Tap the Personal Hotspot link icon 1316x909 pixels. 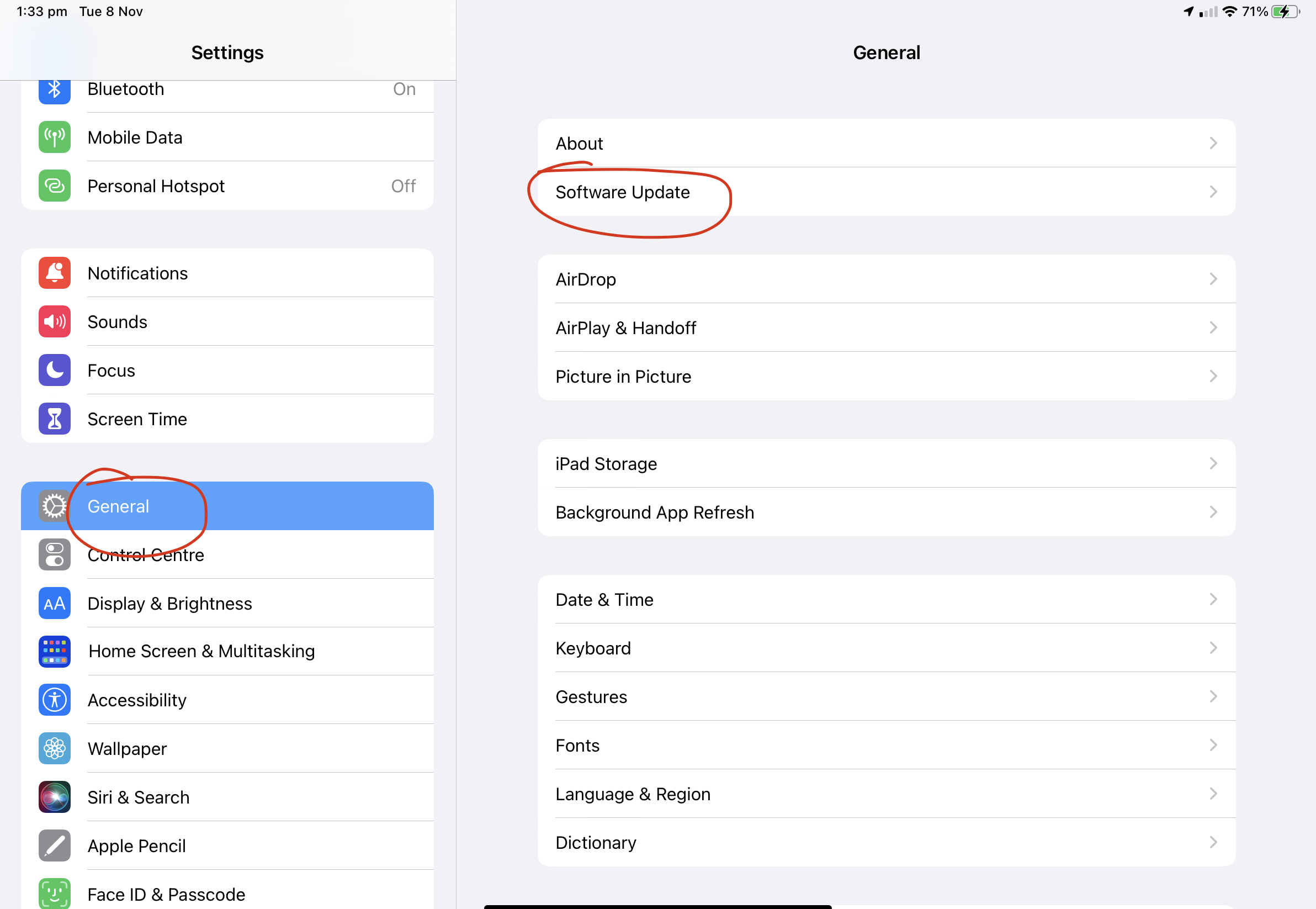point(54,186)
